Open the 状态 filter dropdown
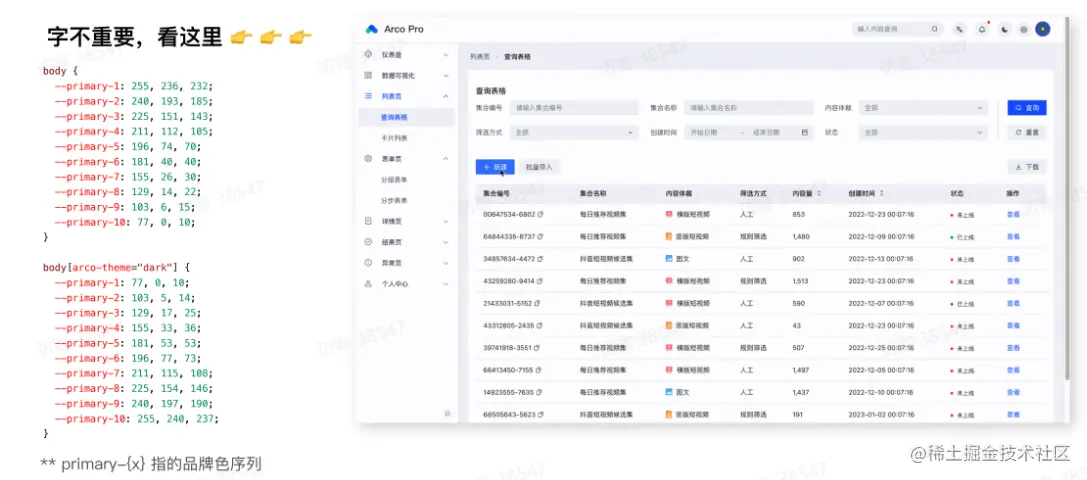 (923, 132)
